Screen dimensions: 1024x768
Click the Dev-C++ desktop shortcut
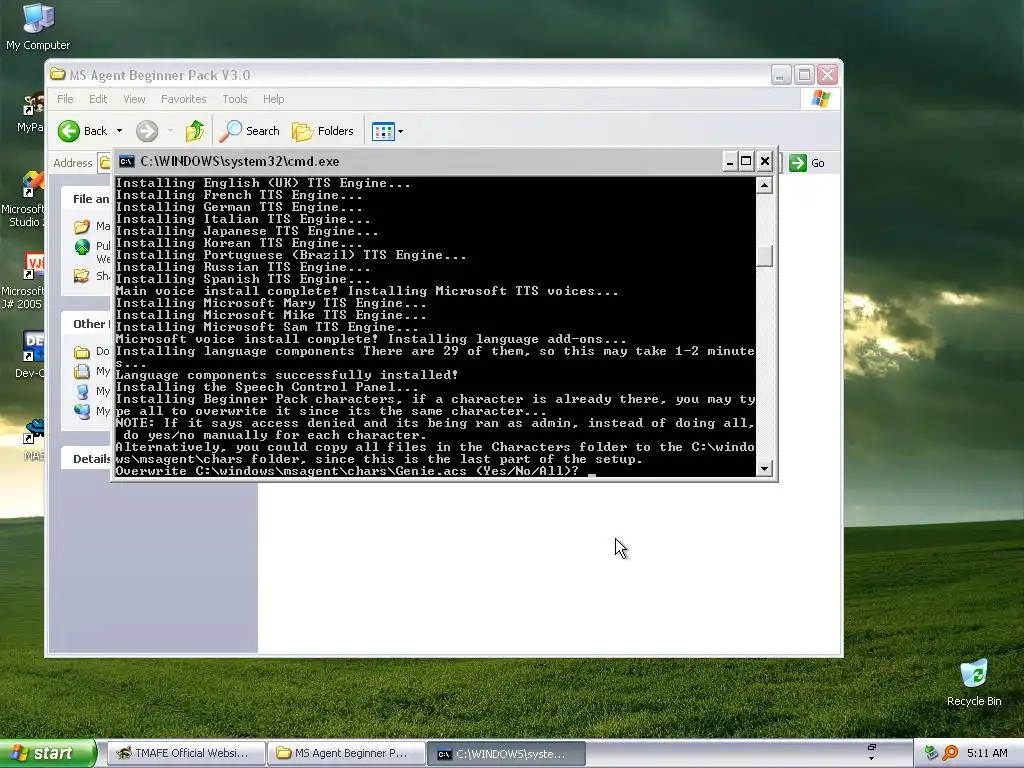[x=29, y=355]
